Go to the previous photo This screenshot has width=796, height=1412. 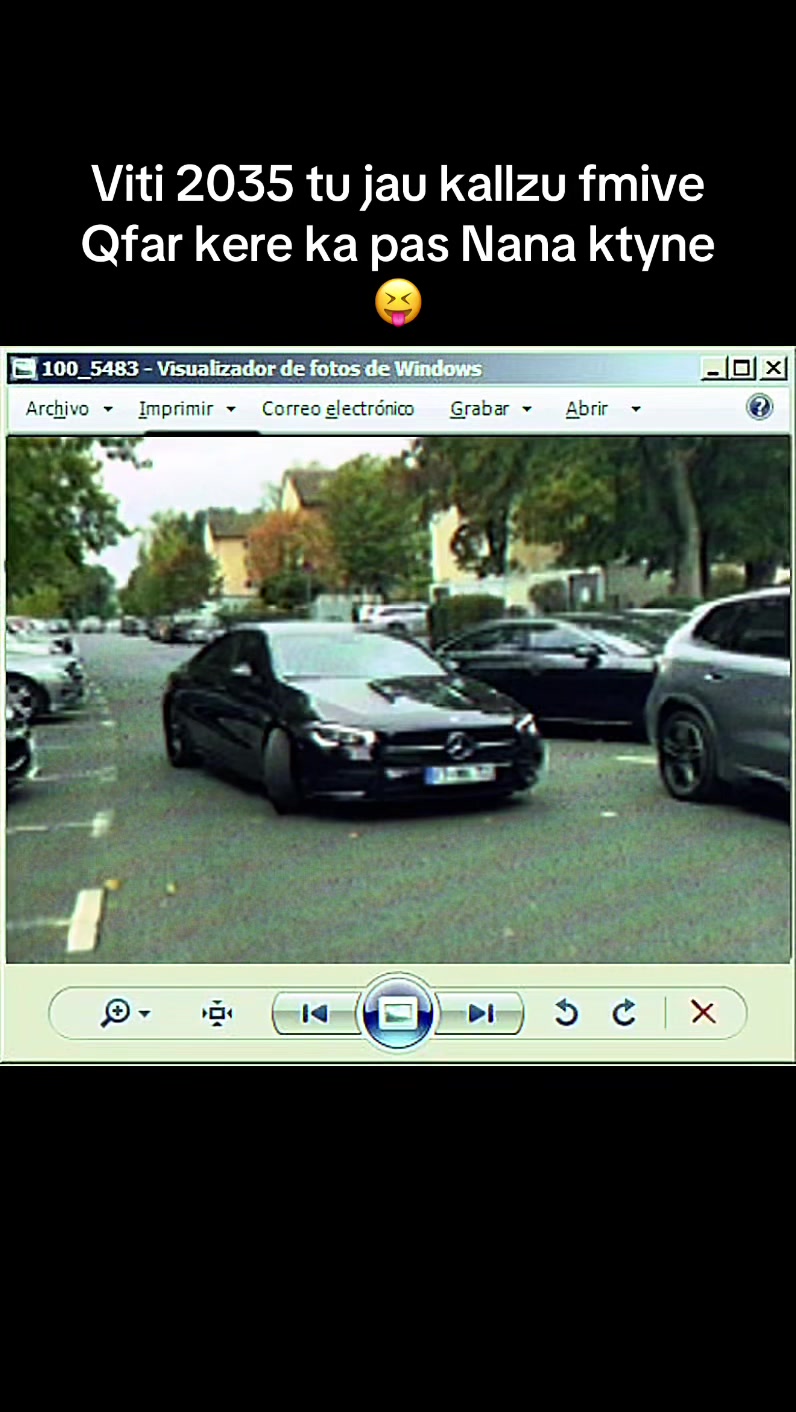pyautogui.click(x=314, y=1014)
